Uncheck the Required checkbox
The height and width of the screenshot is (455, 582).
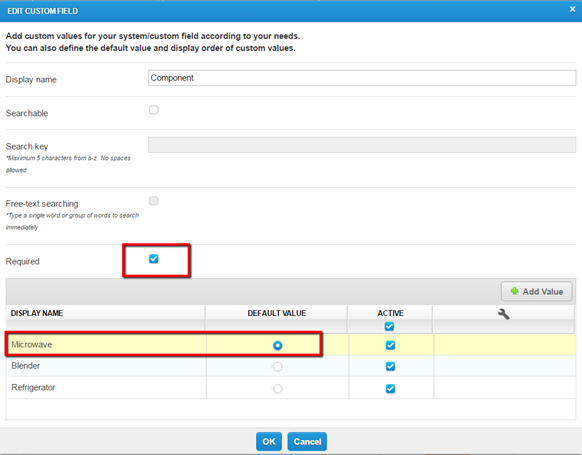(154, 259)
